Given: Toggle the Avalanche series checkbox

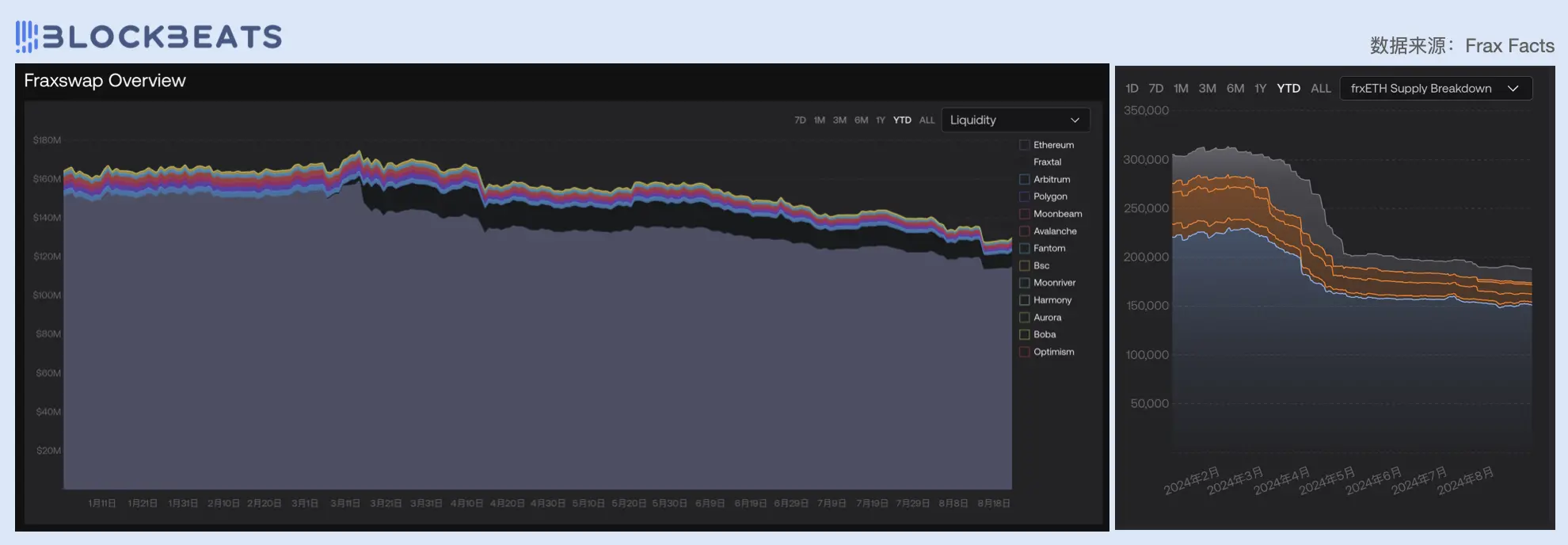Looking at the screenshot, I should [x=1025, y=231].
